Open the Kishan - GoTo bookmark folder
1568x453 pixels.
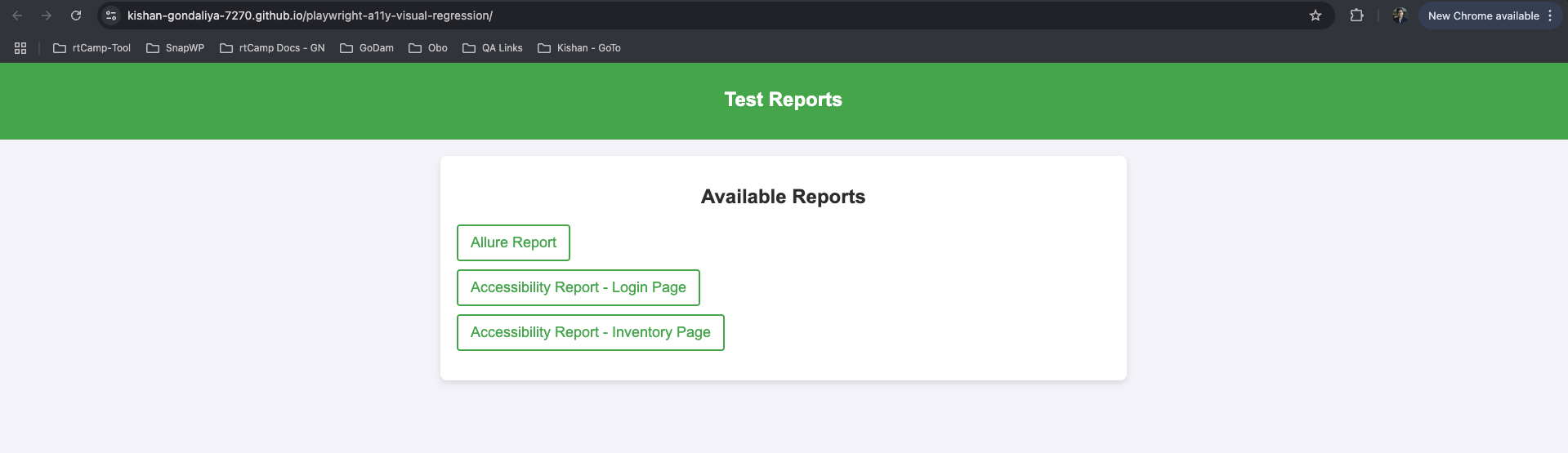click(x=579, y=48)
